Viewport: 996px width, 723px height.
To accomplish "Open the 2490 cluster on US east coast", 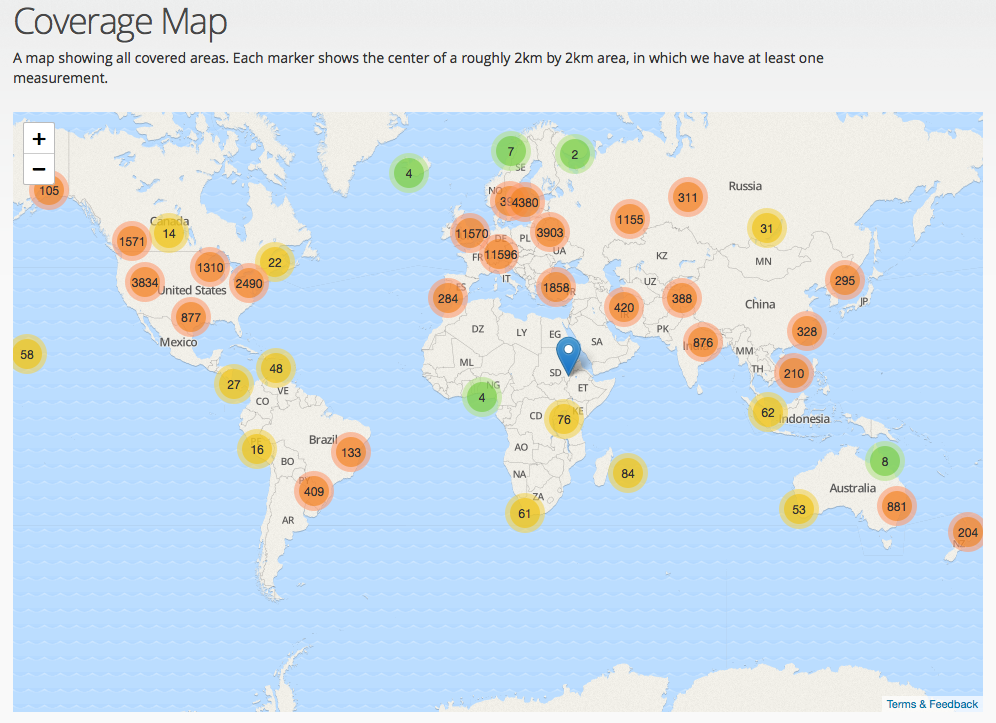I will click(249, 283).
